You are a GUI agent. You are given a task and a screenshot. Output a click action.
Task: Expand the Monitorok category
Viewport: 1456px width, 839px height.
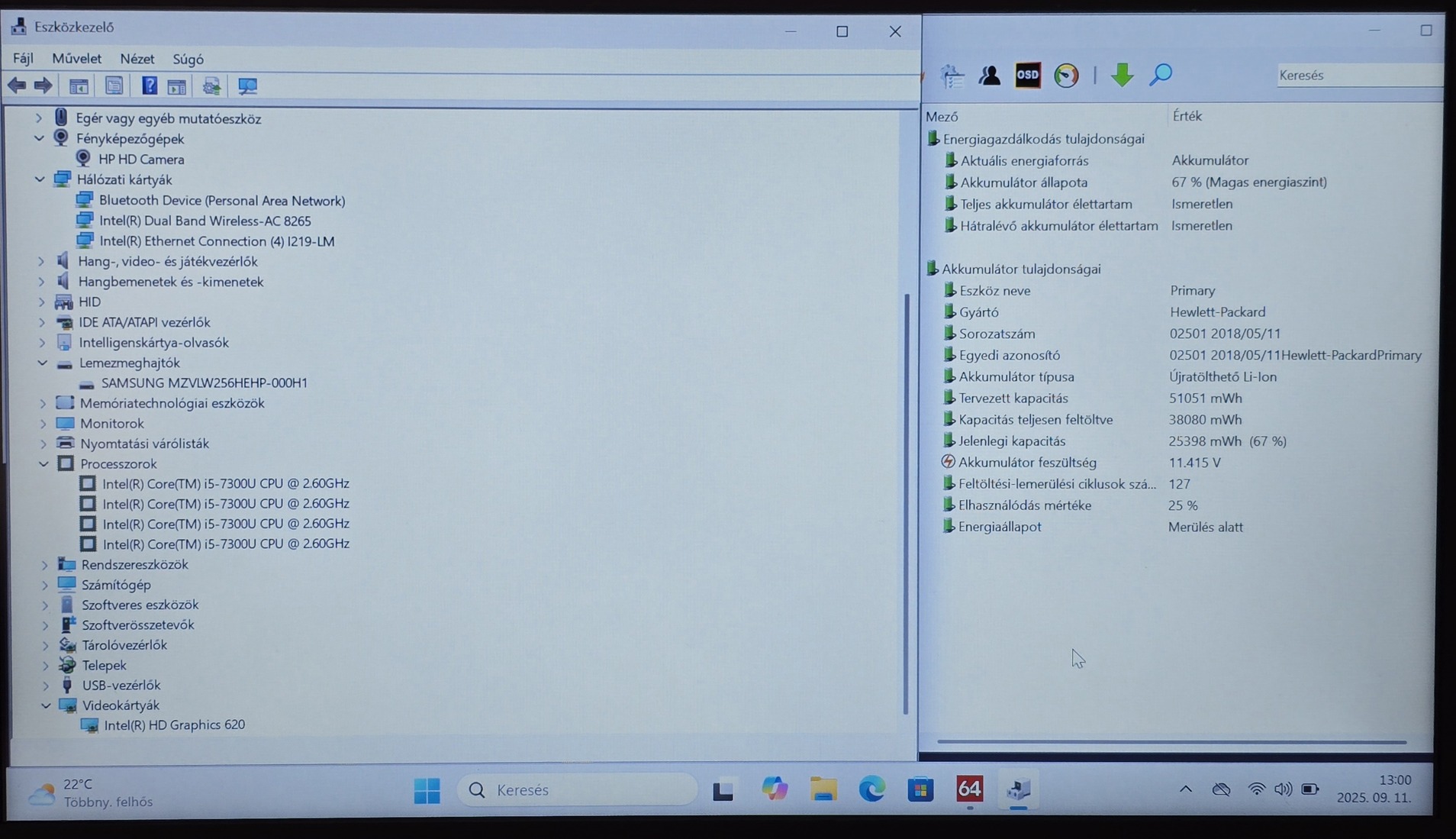pos(43,424)
